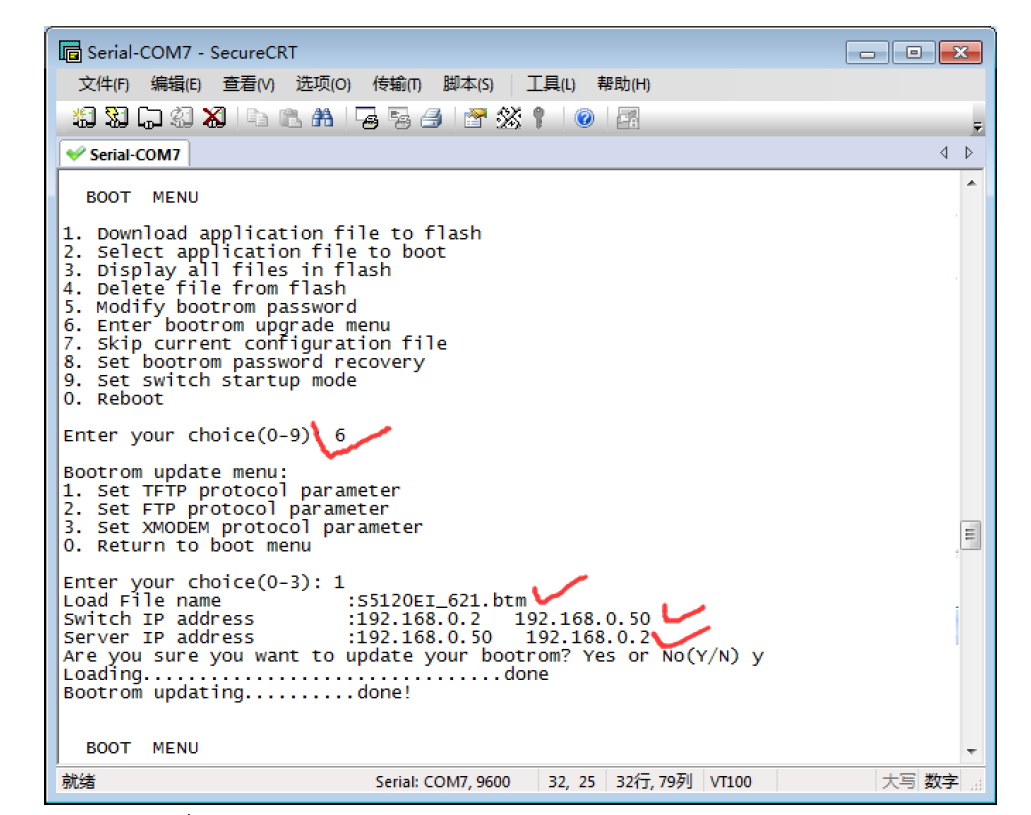This screenshot has width=1031, height=815.
Task: Open the 文件(F) menu
Action: click(104, 84)
